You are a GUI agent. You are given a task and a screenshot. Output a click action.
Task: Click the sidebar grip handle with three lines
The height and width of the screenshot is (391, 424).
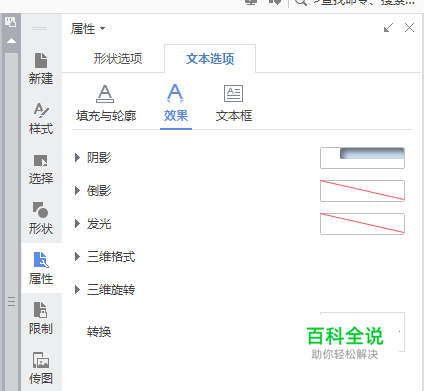11,301
